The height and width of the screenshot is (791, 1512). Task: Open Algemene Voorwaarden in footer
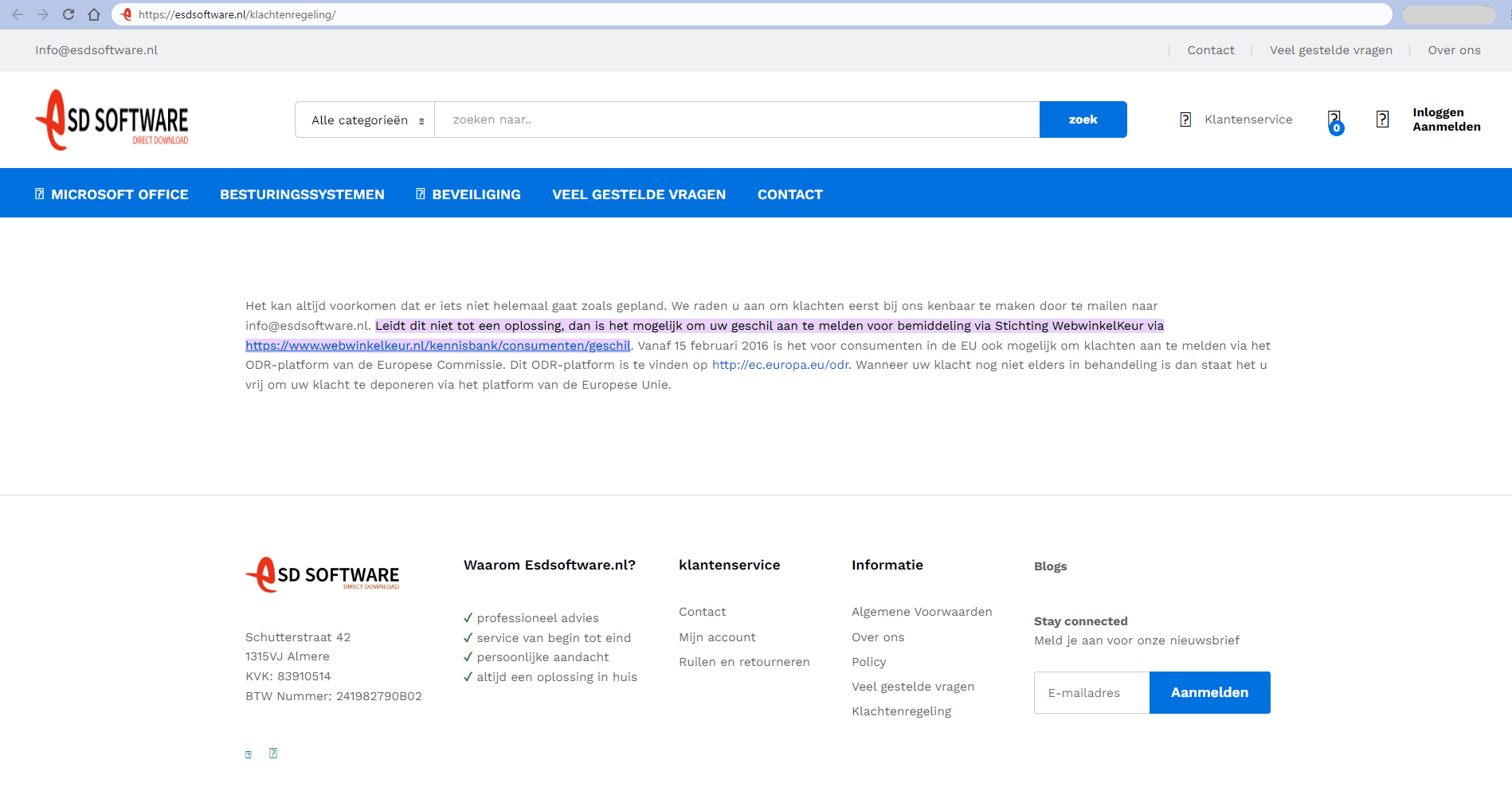pos(922,612)
